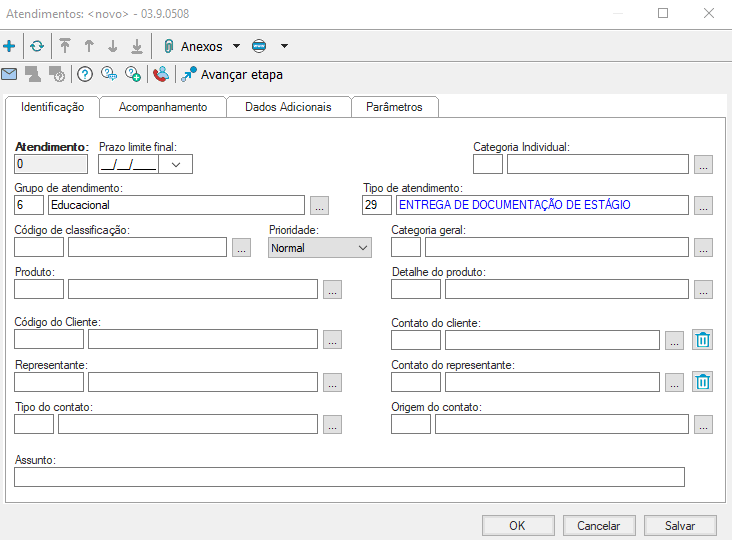This screenshot has height=540, width=732.
Task: Click the blue plus new record icon
Action: tap(9, 46)
